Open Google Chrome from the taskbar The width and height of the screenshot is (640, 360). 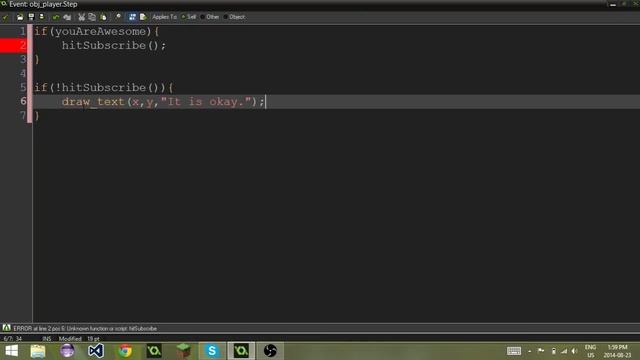click(125, 351)
